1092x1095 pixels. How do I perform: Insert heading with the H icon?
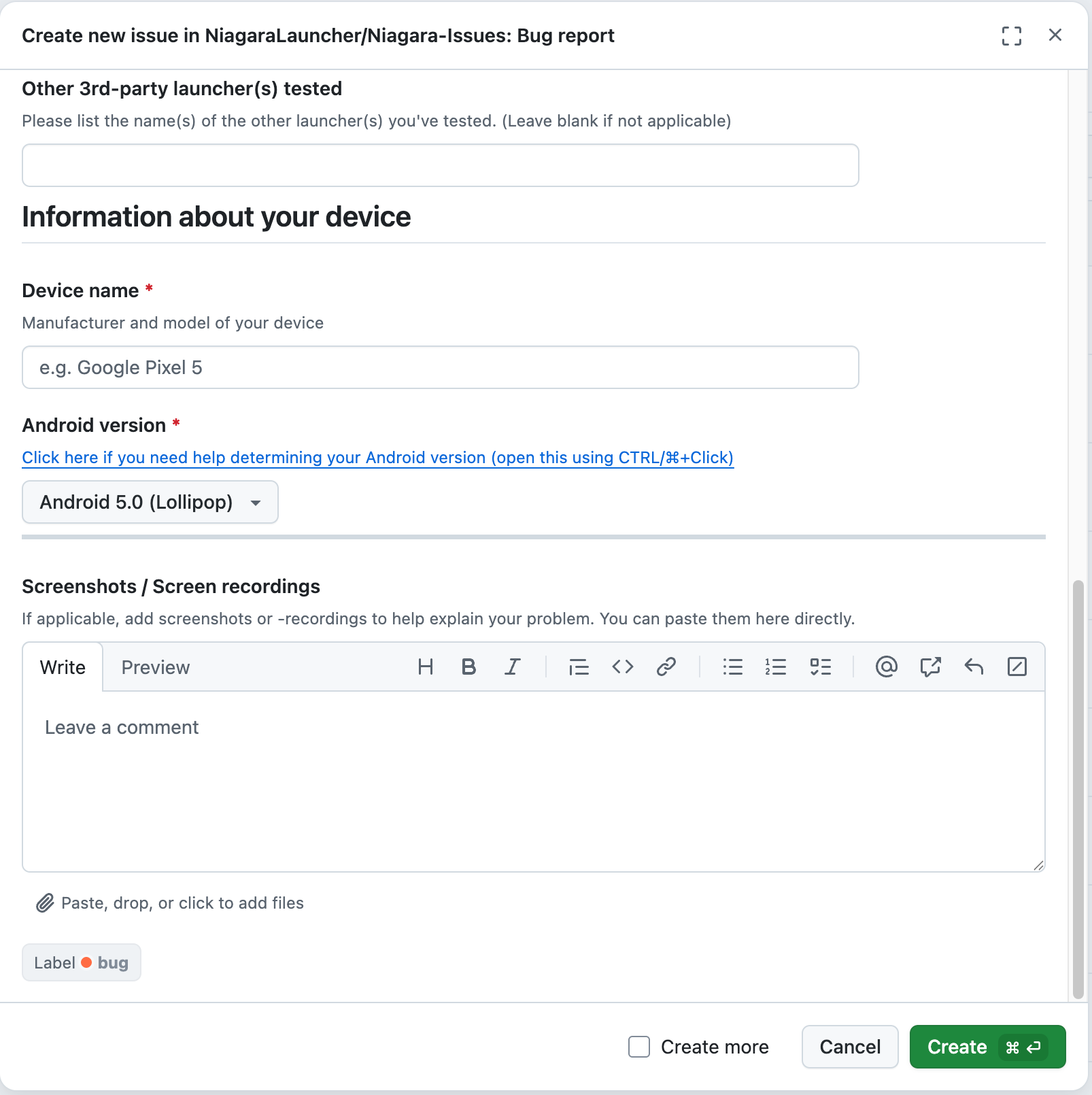point(426,667)
